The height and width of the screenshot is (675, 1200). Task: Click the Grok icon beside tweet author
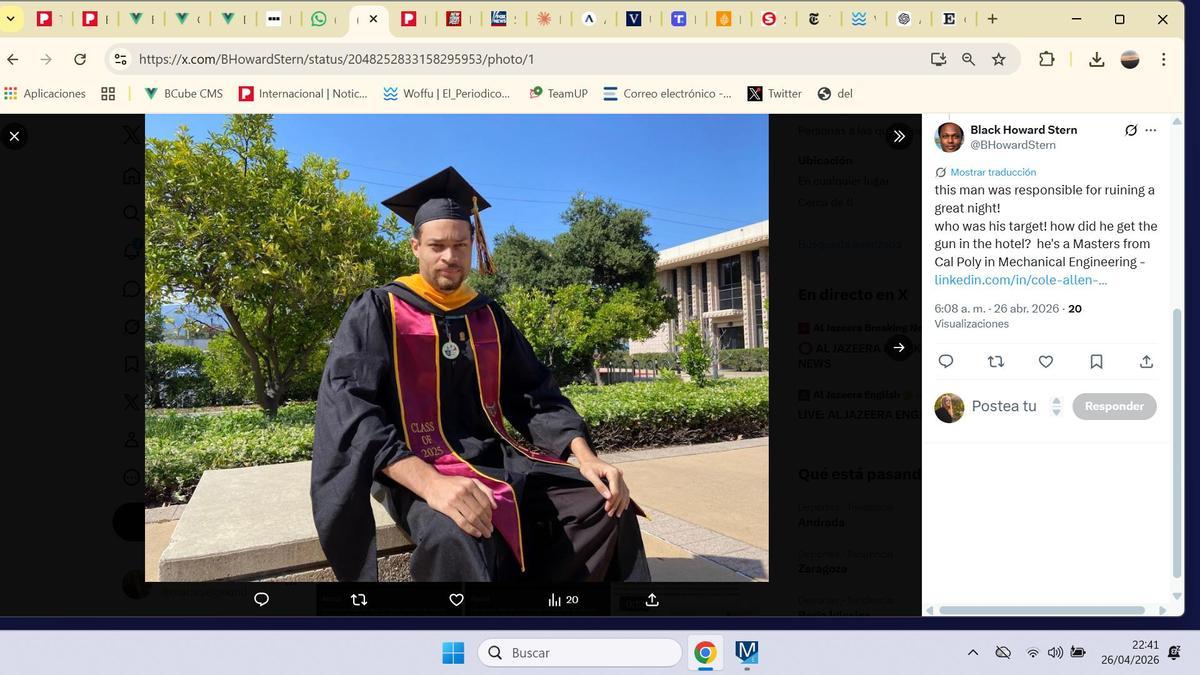pyautogui.click(x=1131, y=130)
